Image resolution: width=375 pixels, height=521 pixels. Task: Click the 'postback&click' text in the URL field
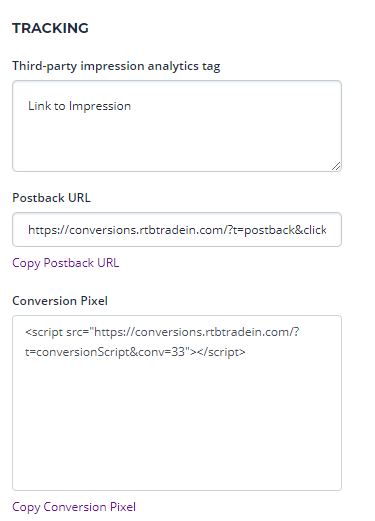(x=285, y=230)
